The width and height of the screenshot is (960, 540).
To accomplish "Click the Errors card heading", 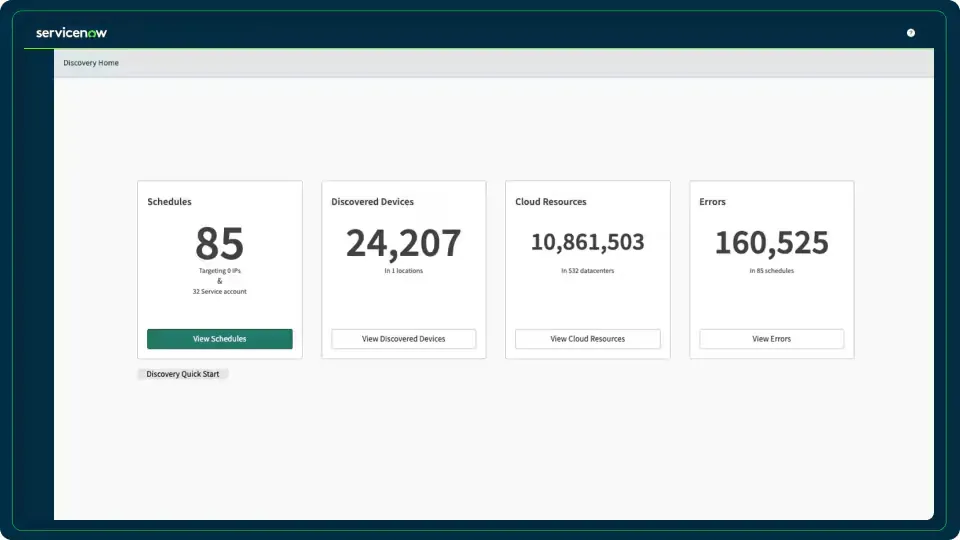I will point(712,202).
